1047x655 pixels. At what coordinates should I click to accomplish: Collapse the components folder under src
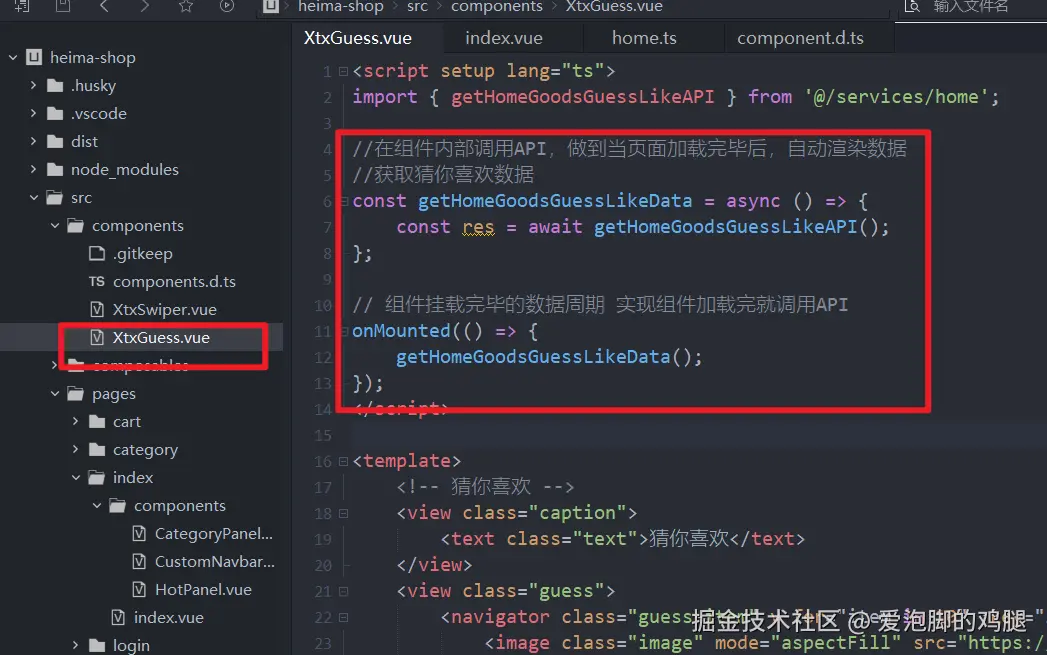[x=55, y=226]
